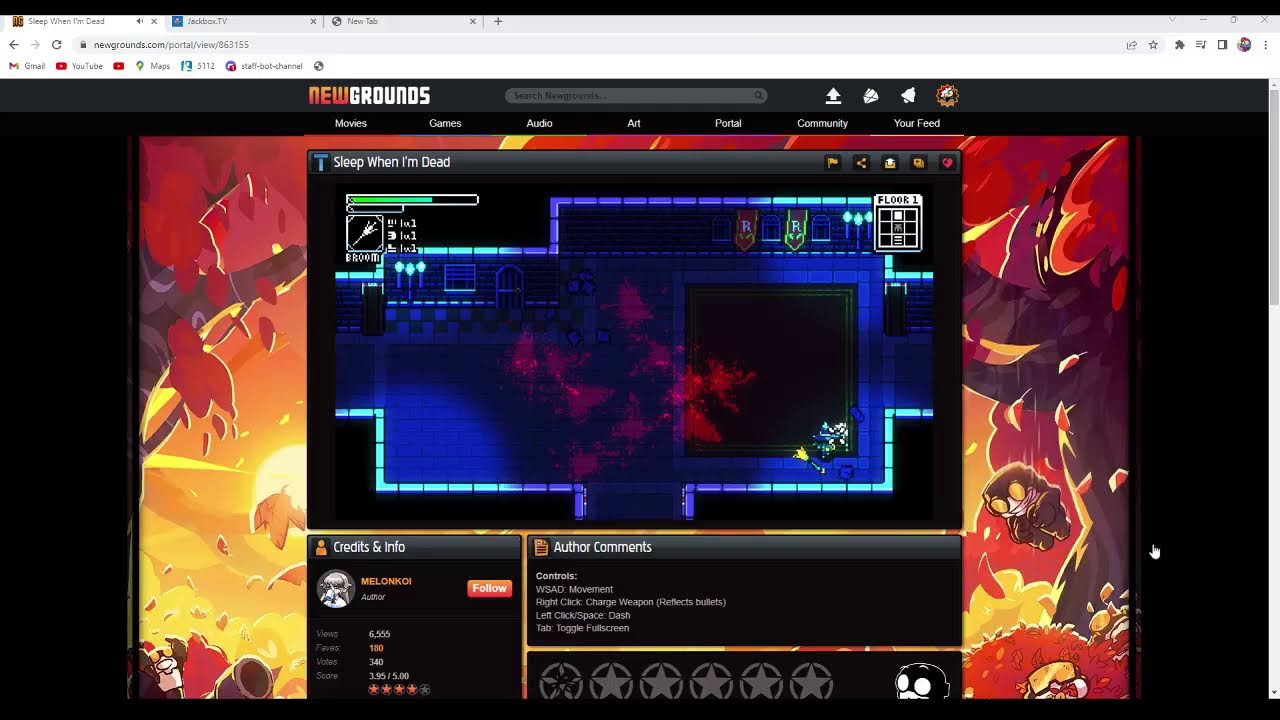Open the Audio menu
Image resolution: width=1280 pixels, height=720 pixels.
click(x=539, y=123)
